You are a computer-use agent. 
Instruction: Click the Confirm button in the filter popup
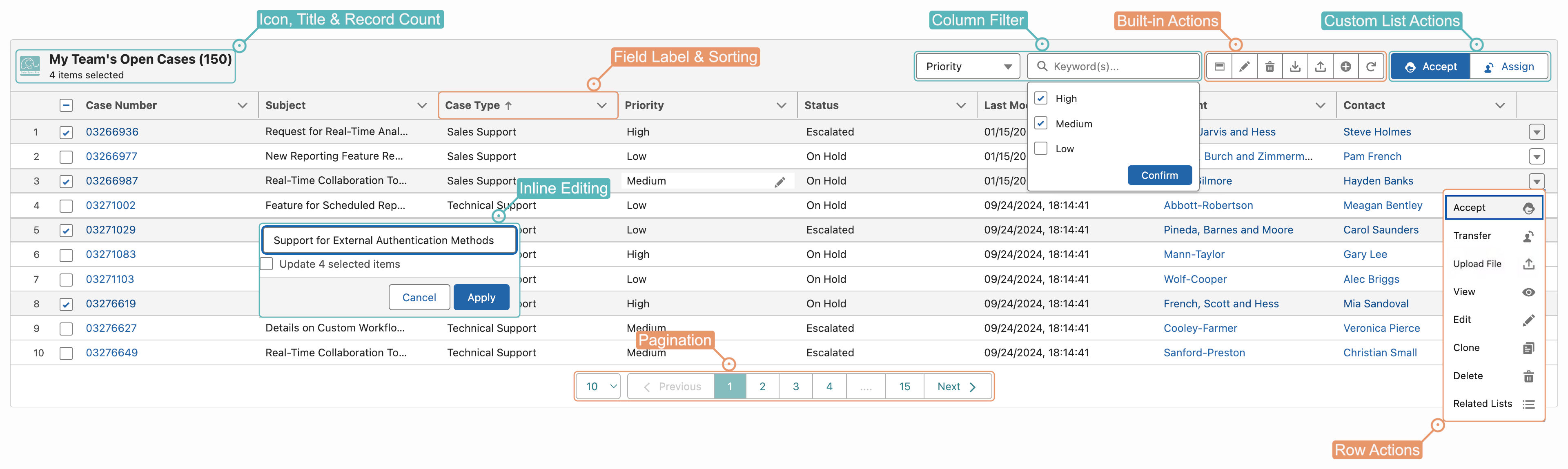pyautogui.click(x=1160, y=175)
